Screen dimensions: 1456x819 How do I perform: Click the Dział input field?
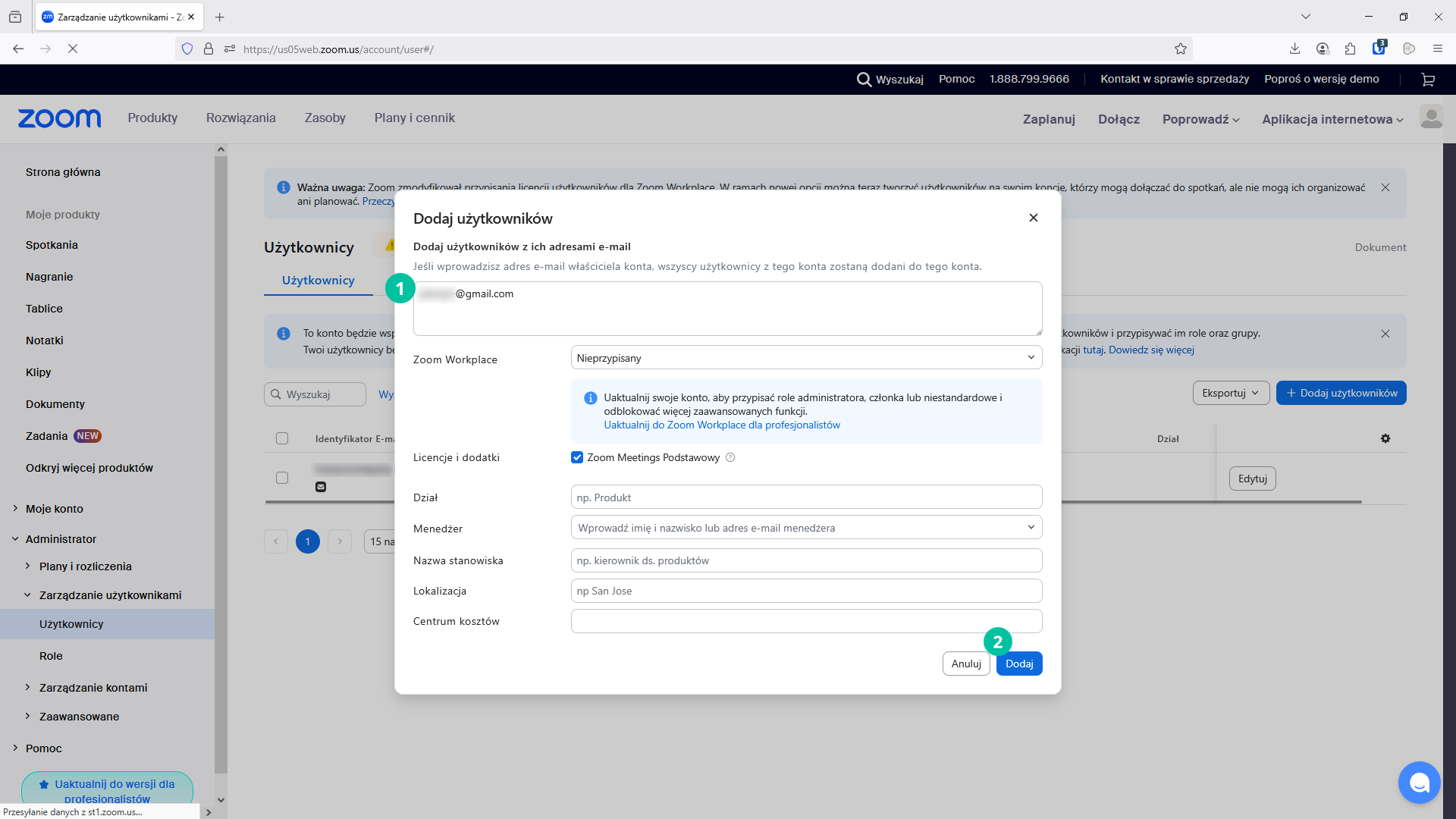806,497
